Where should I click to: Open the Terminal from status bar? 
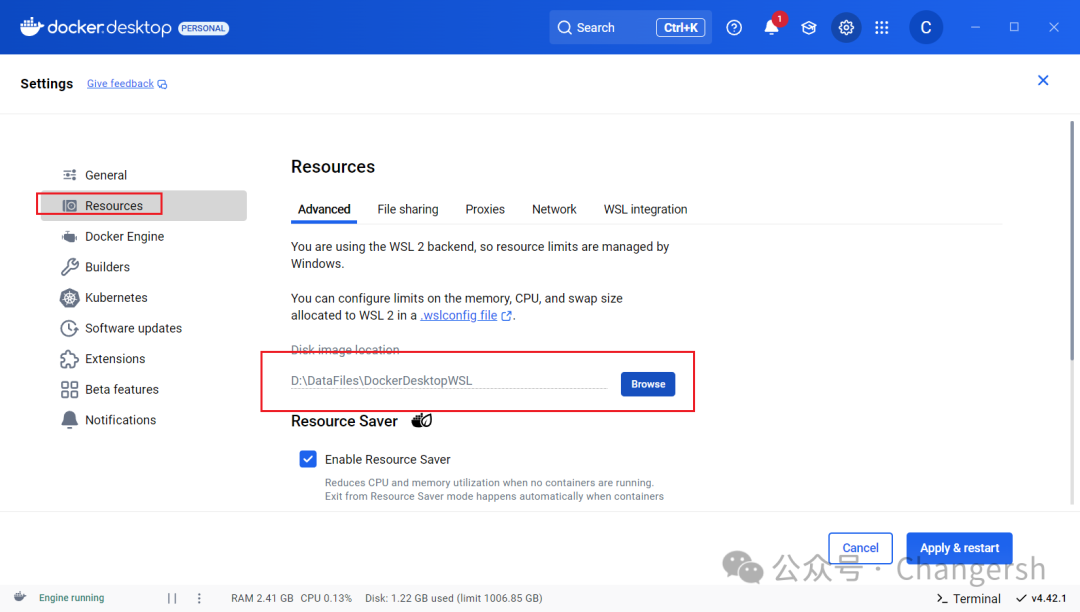click(968, 598)
